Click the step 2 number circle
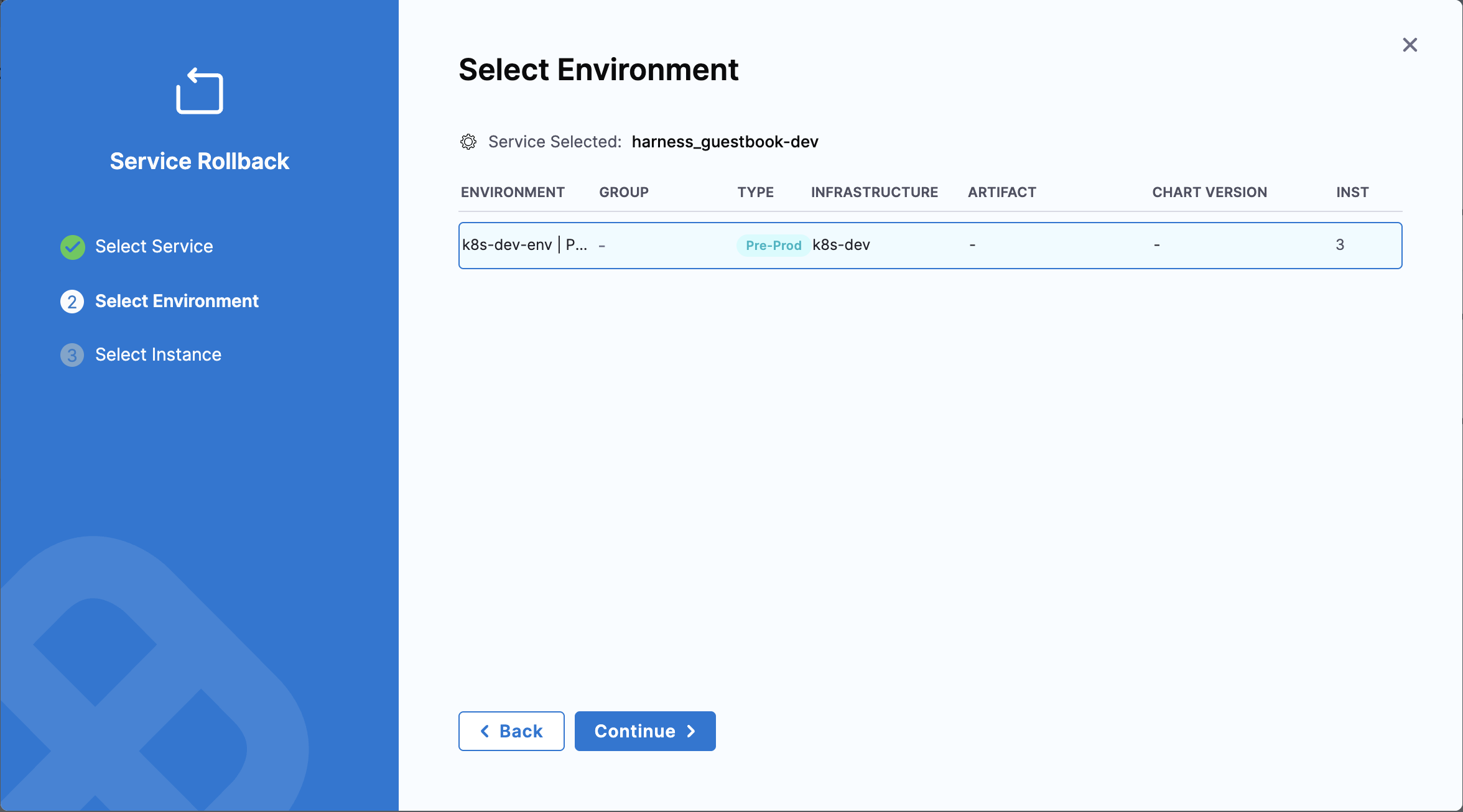 (72, 302)
